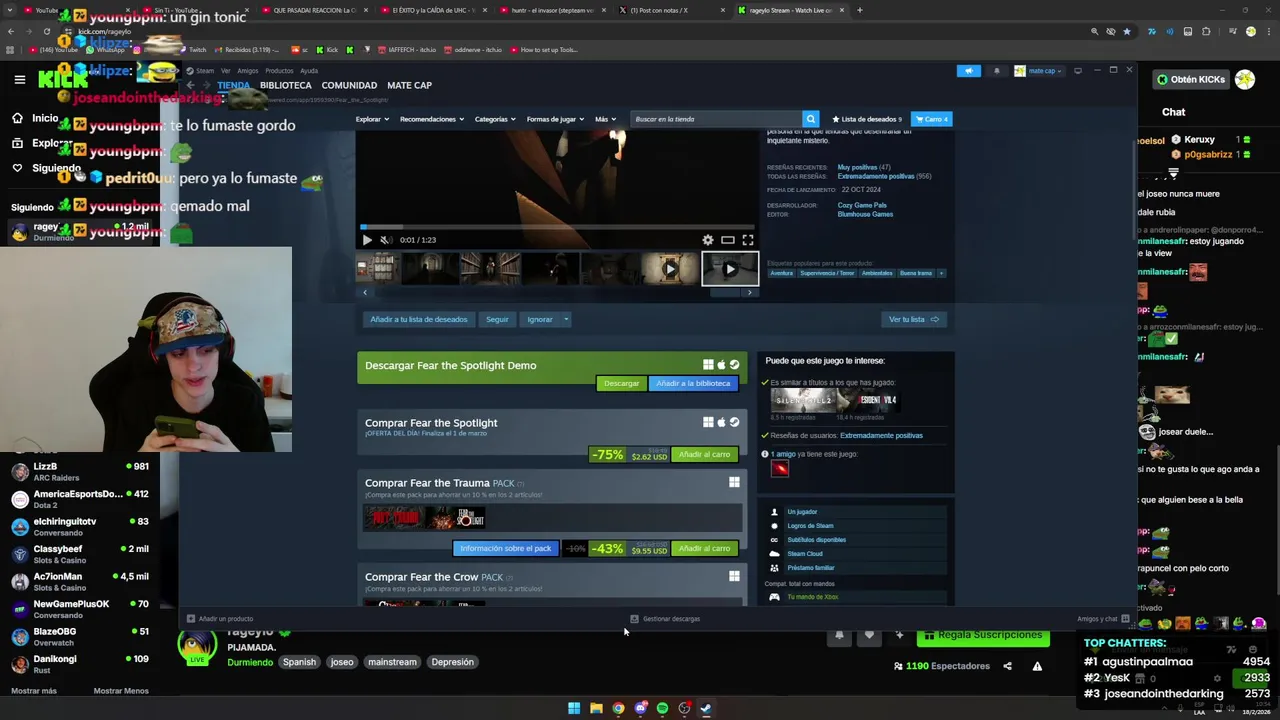Screen dimensions: 1280x720
Task: Click the Steam announcements megaphone icon
Action: coord(968,71)
